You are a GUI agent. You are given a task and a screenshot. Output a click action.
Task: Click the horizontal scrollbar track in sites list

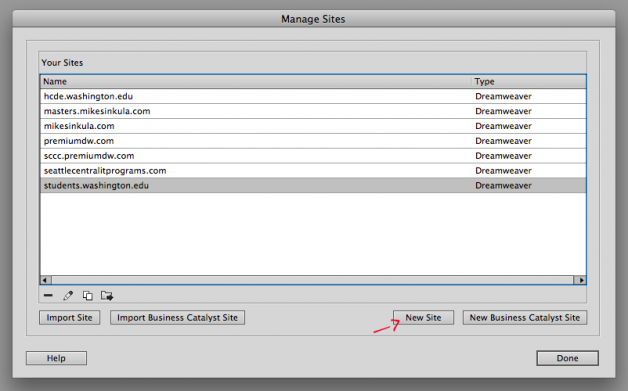(x=312, y=280)
